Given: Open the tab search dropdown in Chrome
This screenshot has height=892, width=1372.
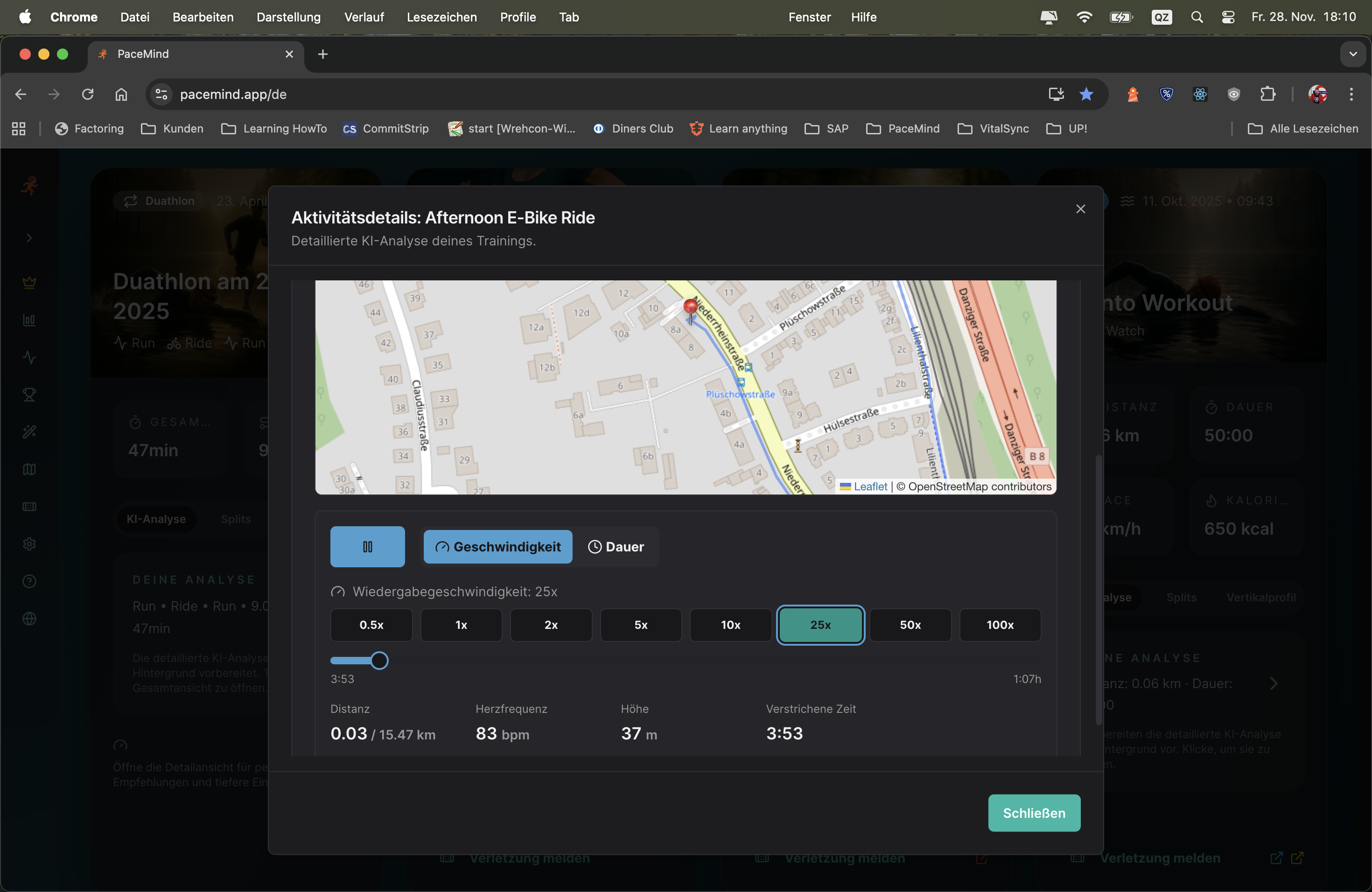Looking at the screenshot, I should pyautogui.click(x=1353, y=54).
